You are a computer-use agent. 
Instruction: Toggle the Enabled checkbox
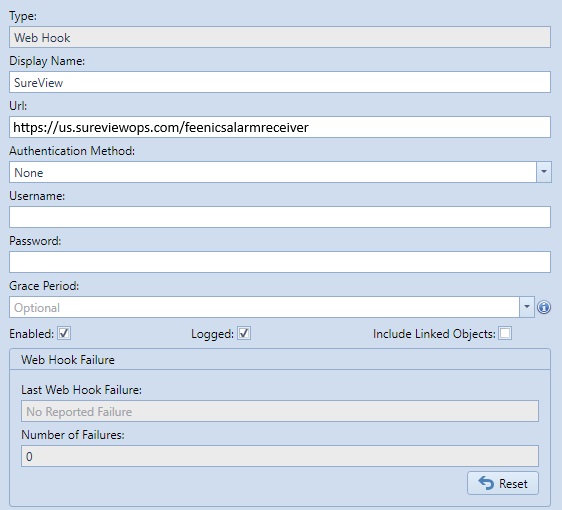pyautogui.click(x=64, y=333)
